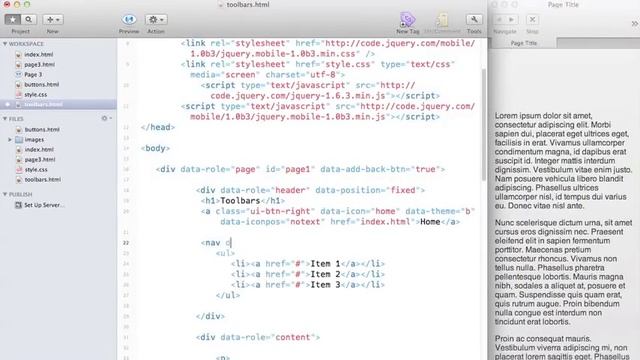Click the Set Up Server icon
This screenshot has width=640, height=360.
(18, 205)
